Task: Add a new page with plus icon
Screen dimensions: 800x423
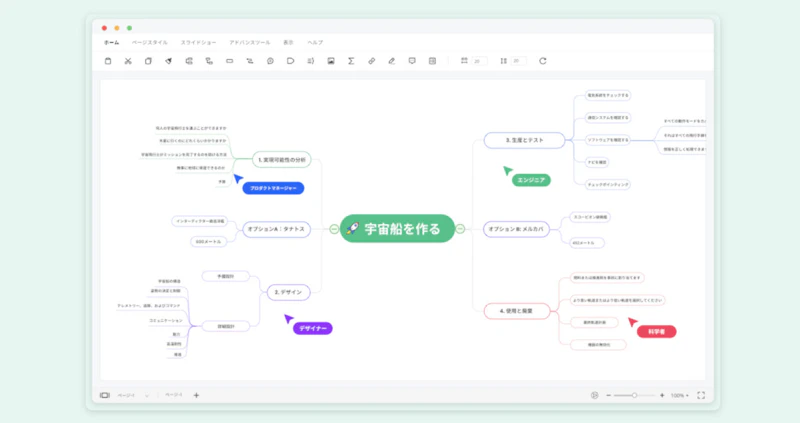Action: (x=196, y=395)
